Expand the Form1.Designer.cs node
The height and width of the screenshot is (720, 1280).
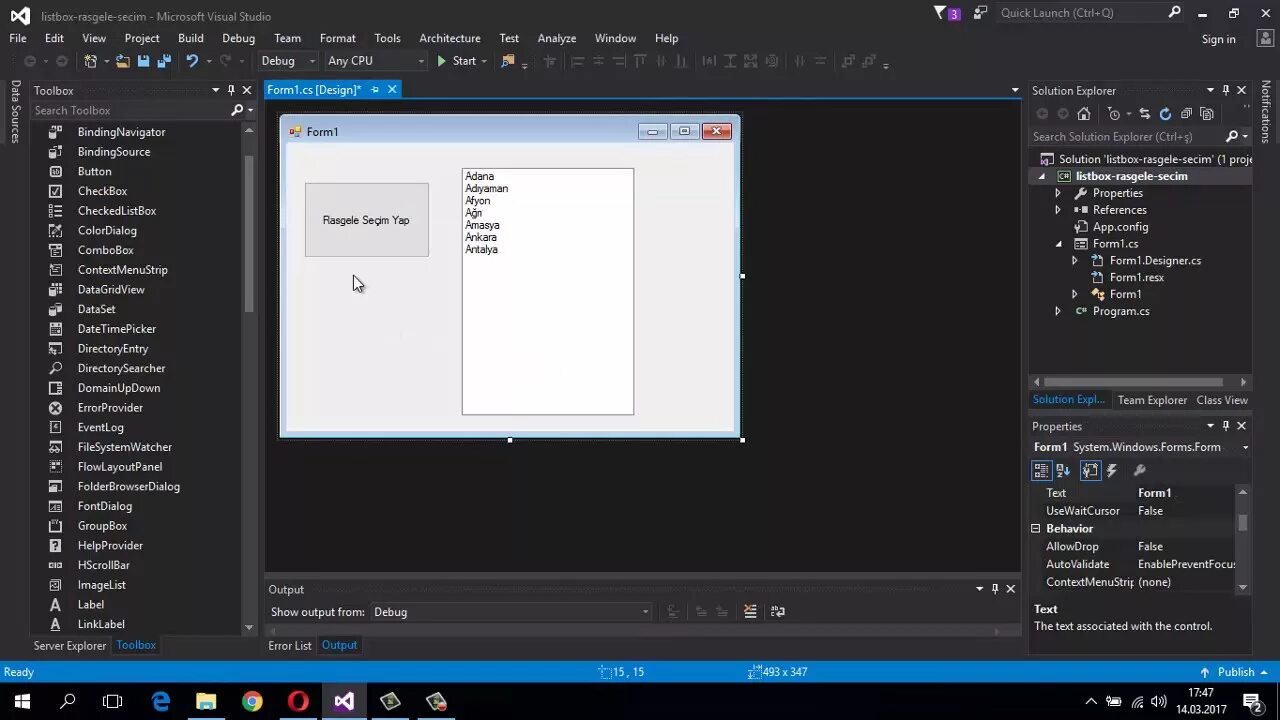(x=1075, y=261)
